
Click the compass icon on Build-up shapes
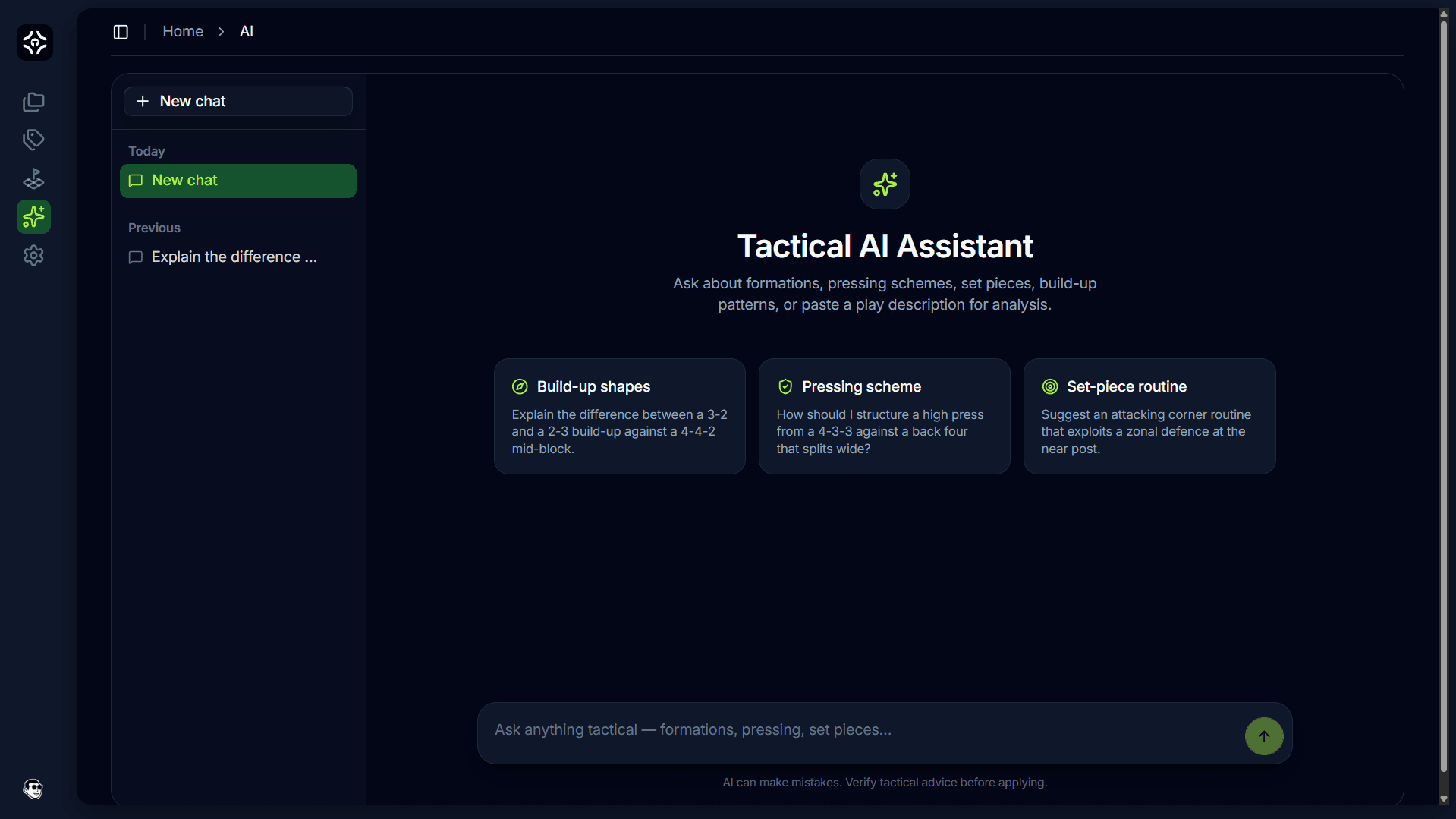(x=520, y=387)
